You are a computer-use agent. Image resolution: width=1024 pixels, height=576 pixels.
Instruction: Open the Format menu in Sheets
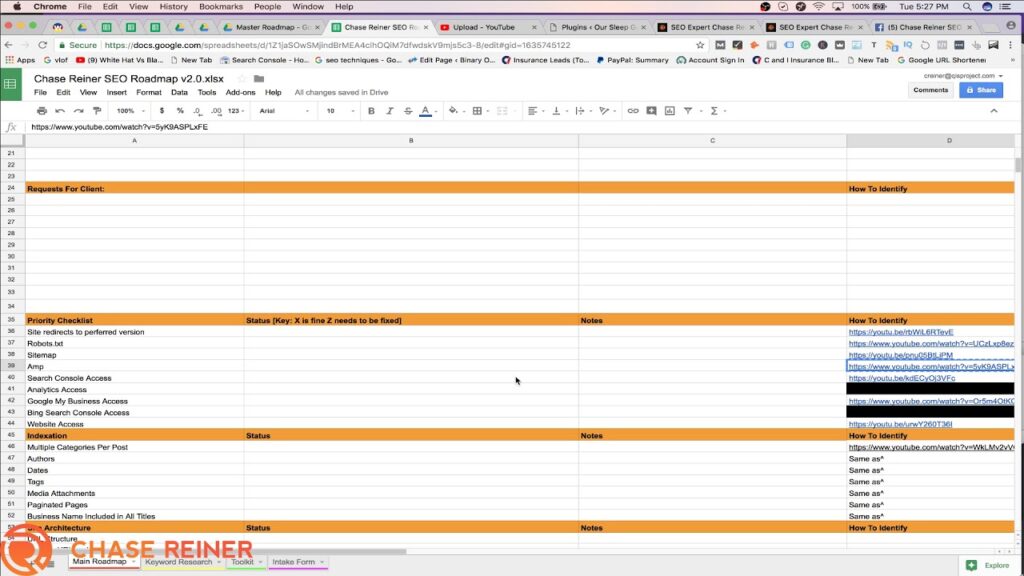pyautogui.click(x=148, y=92)
